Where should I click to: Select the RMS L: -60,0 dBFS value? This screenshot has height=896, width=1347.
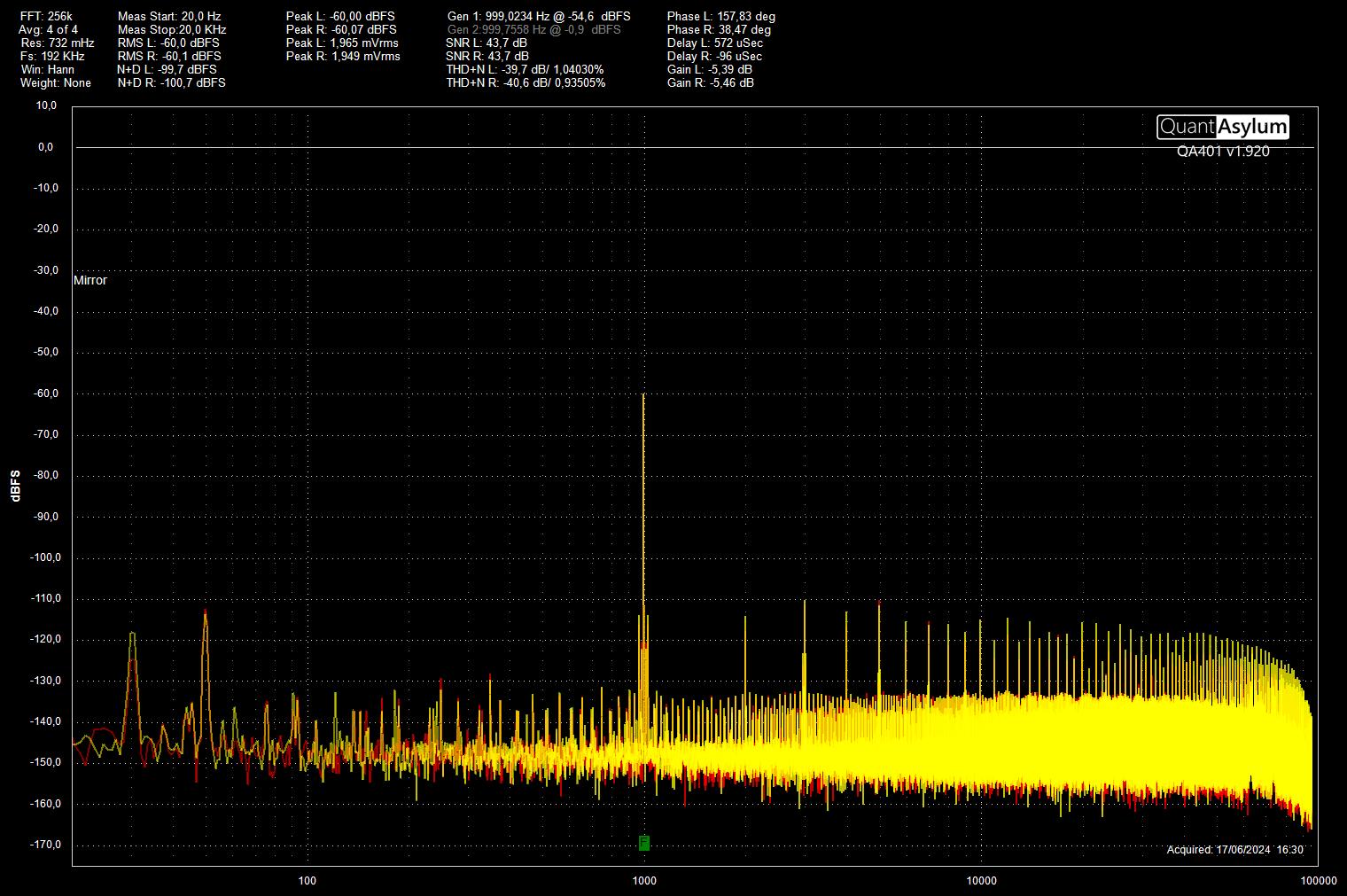tap(168, 43)
